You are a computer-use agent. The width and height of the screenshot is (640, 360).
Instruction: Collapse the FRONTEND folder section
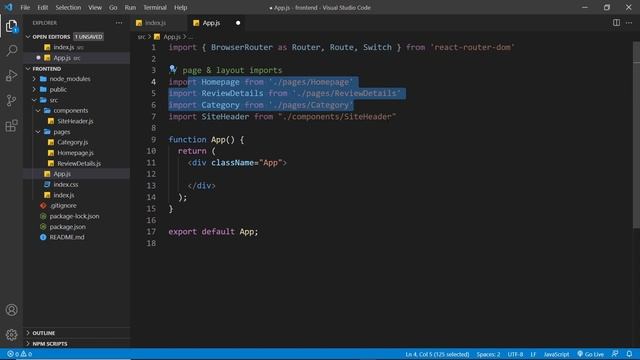click(x=77, y=69)
